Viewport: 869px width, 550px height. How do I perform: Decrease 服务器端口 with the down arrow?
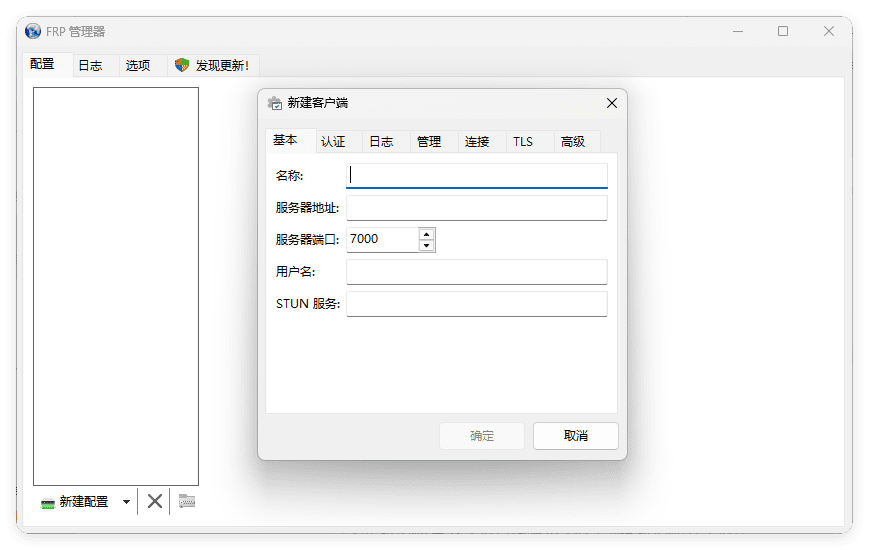tap(426, 246)
